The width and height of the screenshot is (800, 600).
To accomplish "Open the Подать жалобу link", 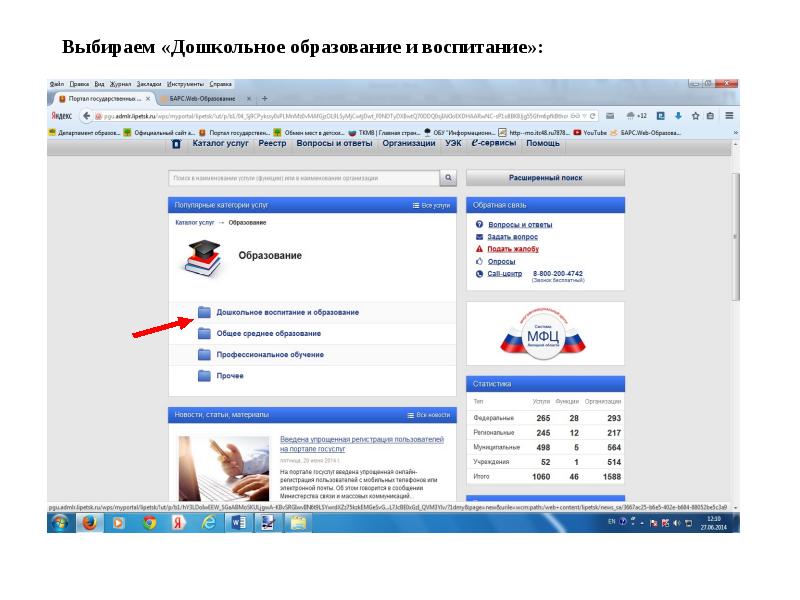I will coord(512,249).
